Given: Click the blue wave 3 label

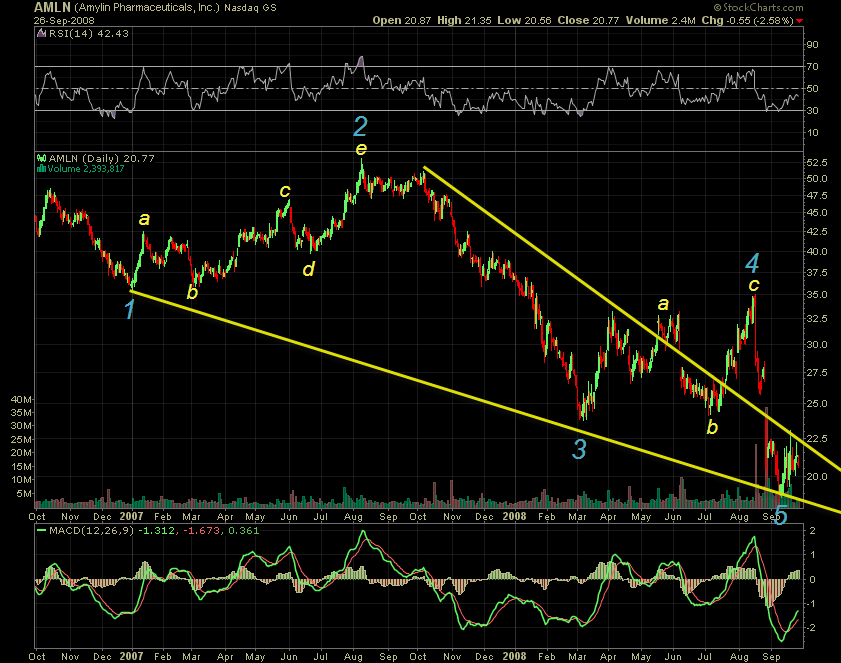Looking at the screenshot, I should 579,449.
